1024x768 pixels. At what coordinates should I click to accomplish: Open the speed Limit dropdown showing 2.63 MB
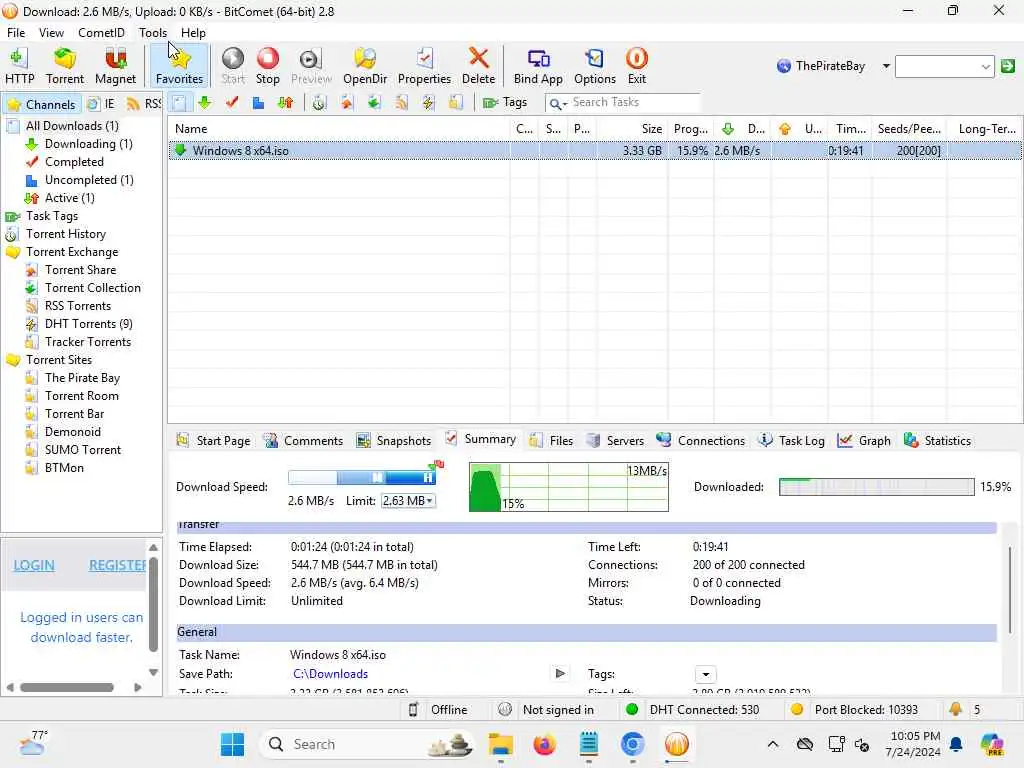point(408,501)
